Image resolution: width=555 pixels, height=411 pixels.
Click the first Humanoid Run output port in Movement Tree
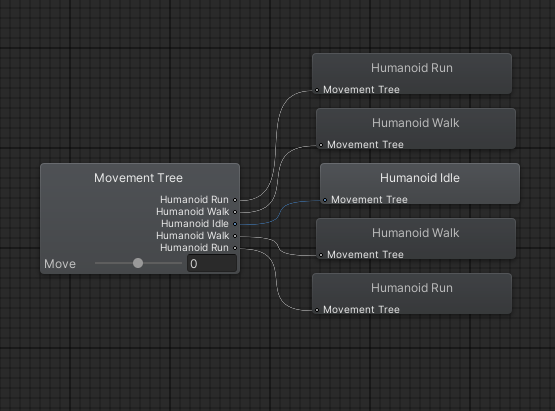coord(235,200)
